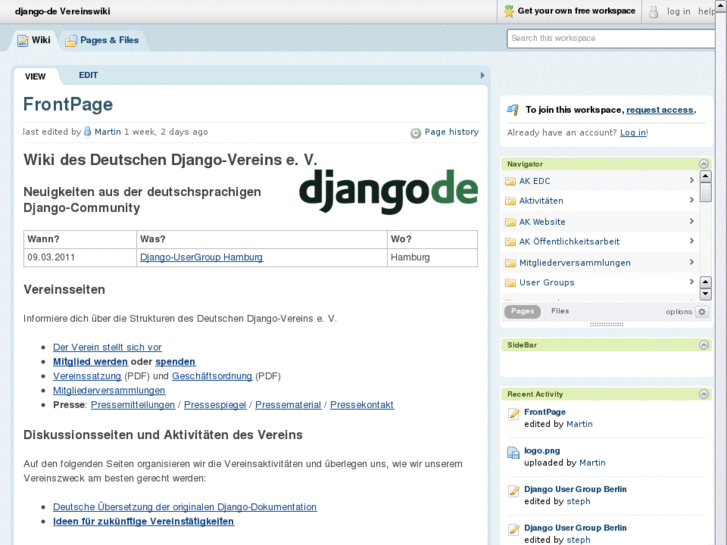Click the options label in Navigator

[679, 312]
